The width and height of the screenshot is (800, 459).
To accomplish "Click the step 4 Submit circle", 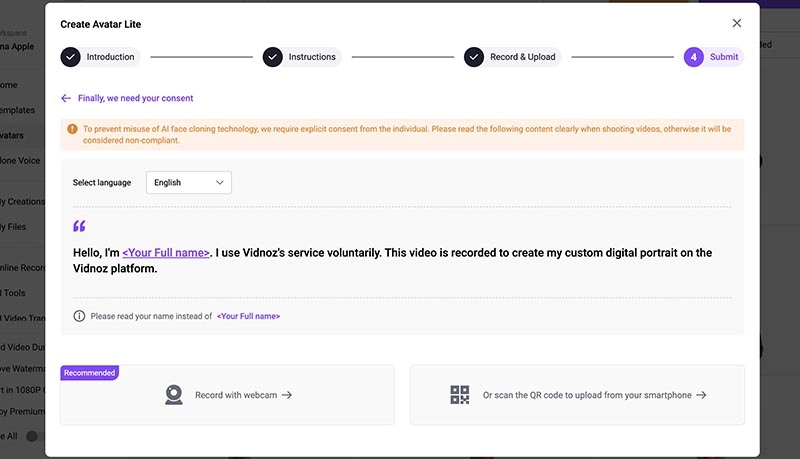I will click(x=693, y=57).
